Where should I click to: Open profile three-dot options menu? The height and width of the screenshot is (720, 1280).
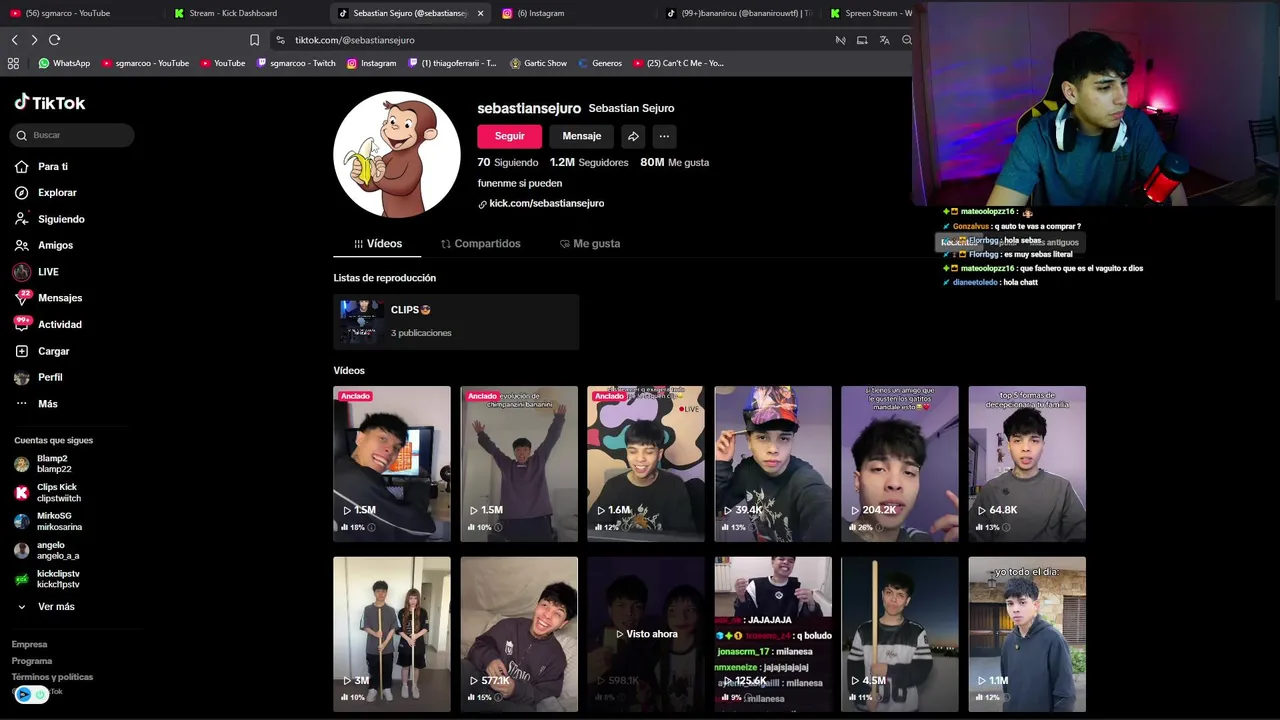(664, 136)
